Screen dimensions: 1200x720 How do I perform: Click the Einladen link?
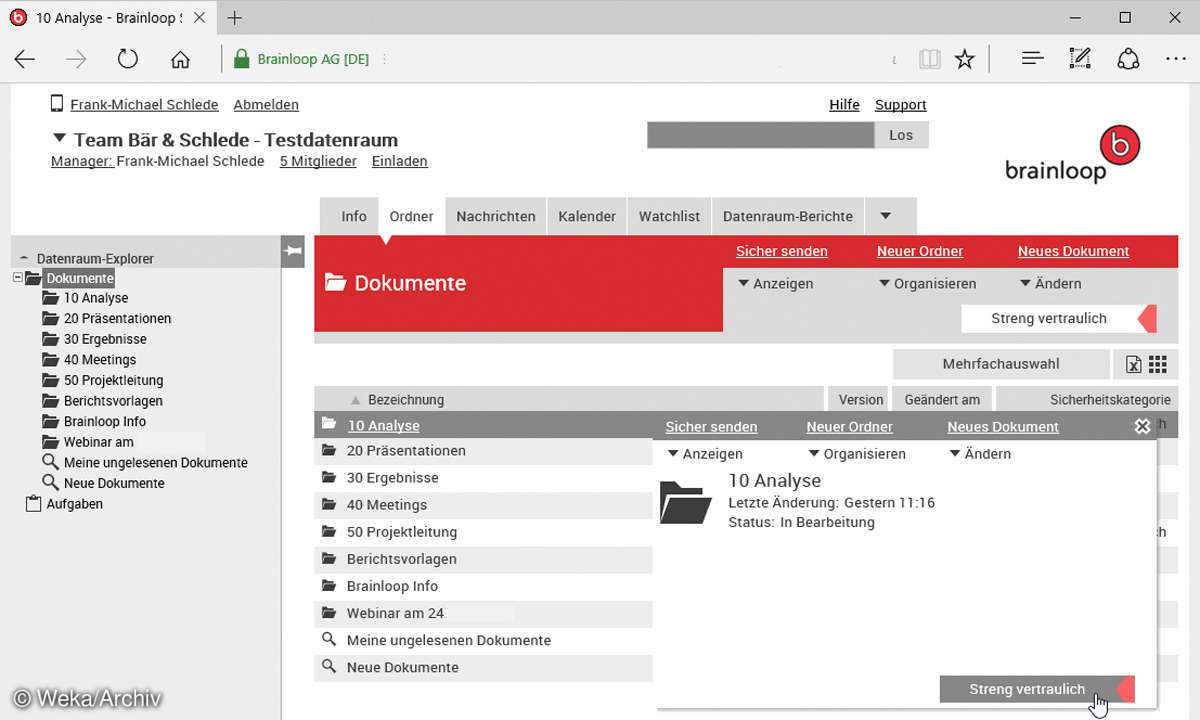(399, 161)
